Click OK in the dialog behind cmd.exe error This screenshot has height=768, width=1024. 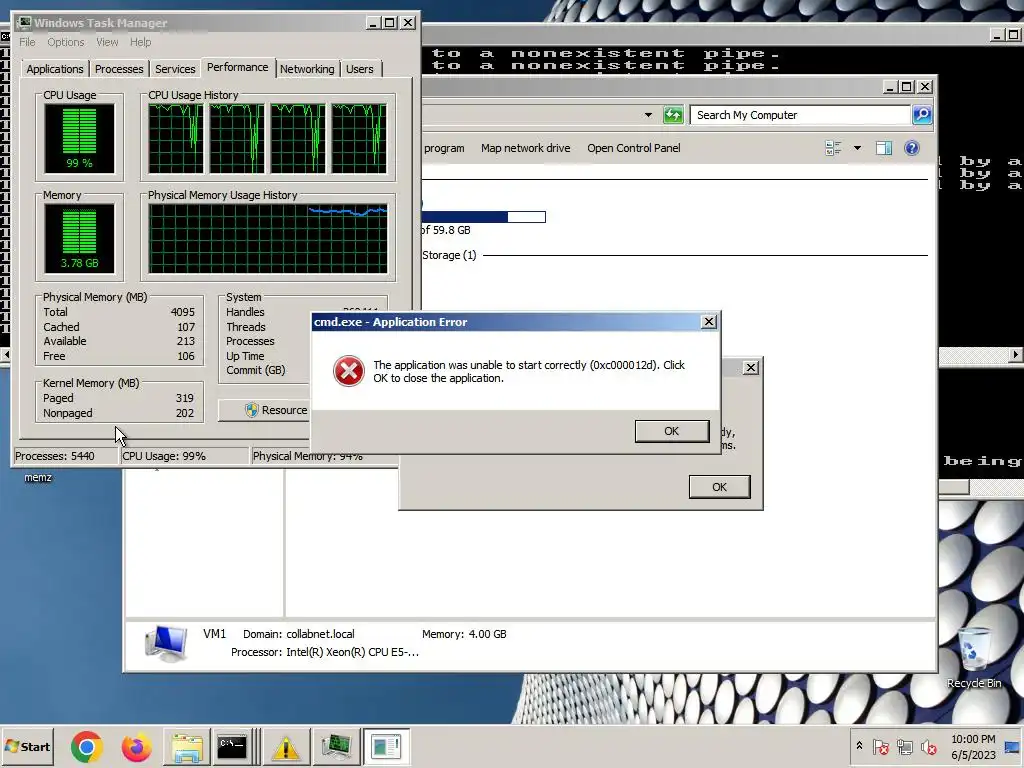(x=719, y=487)
